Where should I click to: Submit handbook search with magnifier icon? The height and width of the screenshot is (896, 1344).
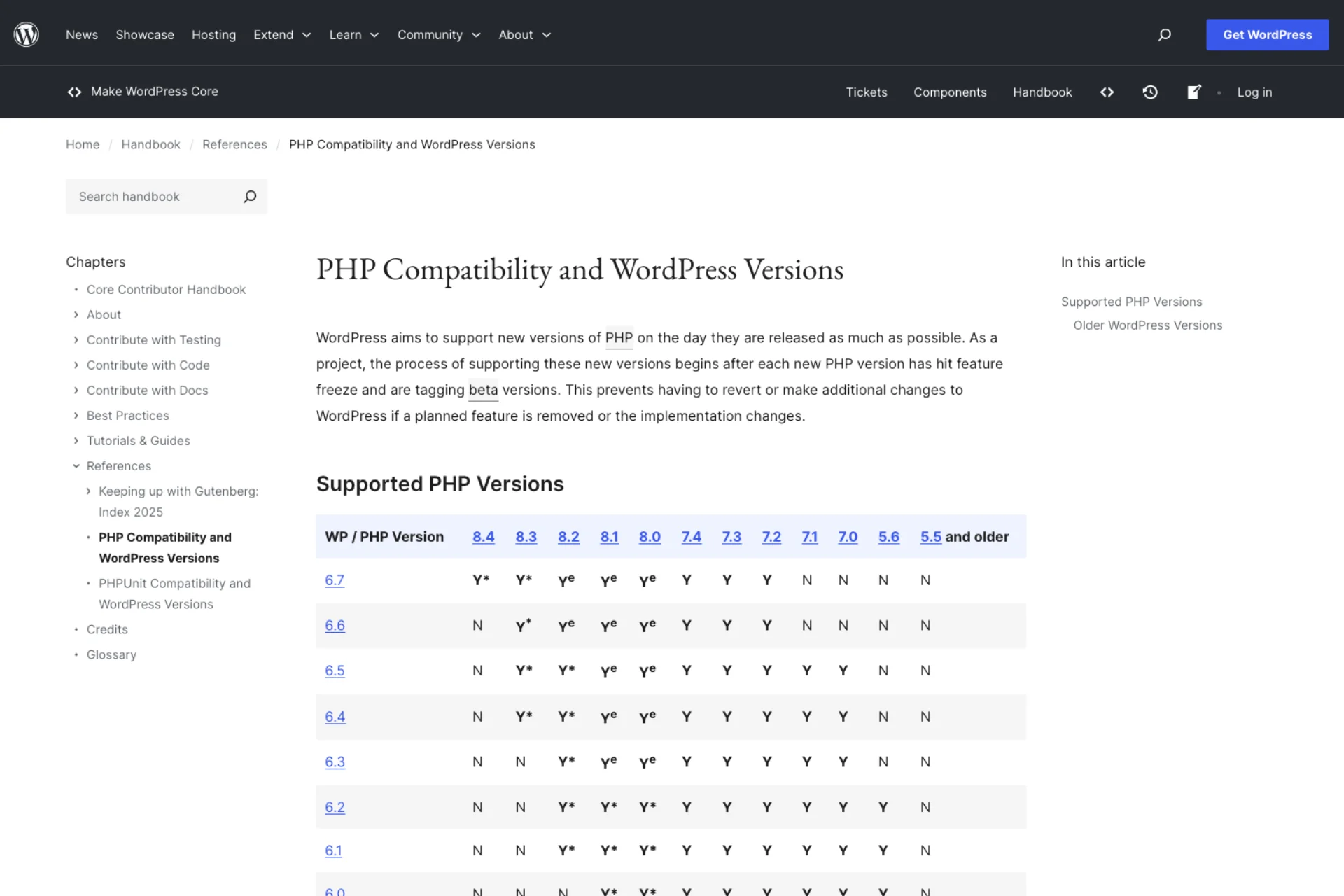pos(250,197)
